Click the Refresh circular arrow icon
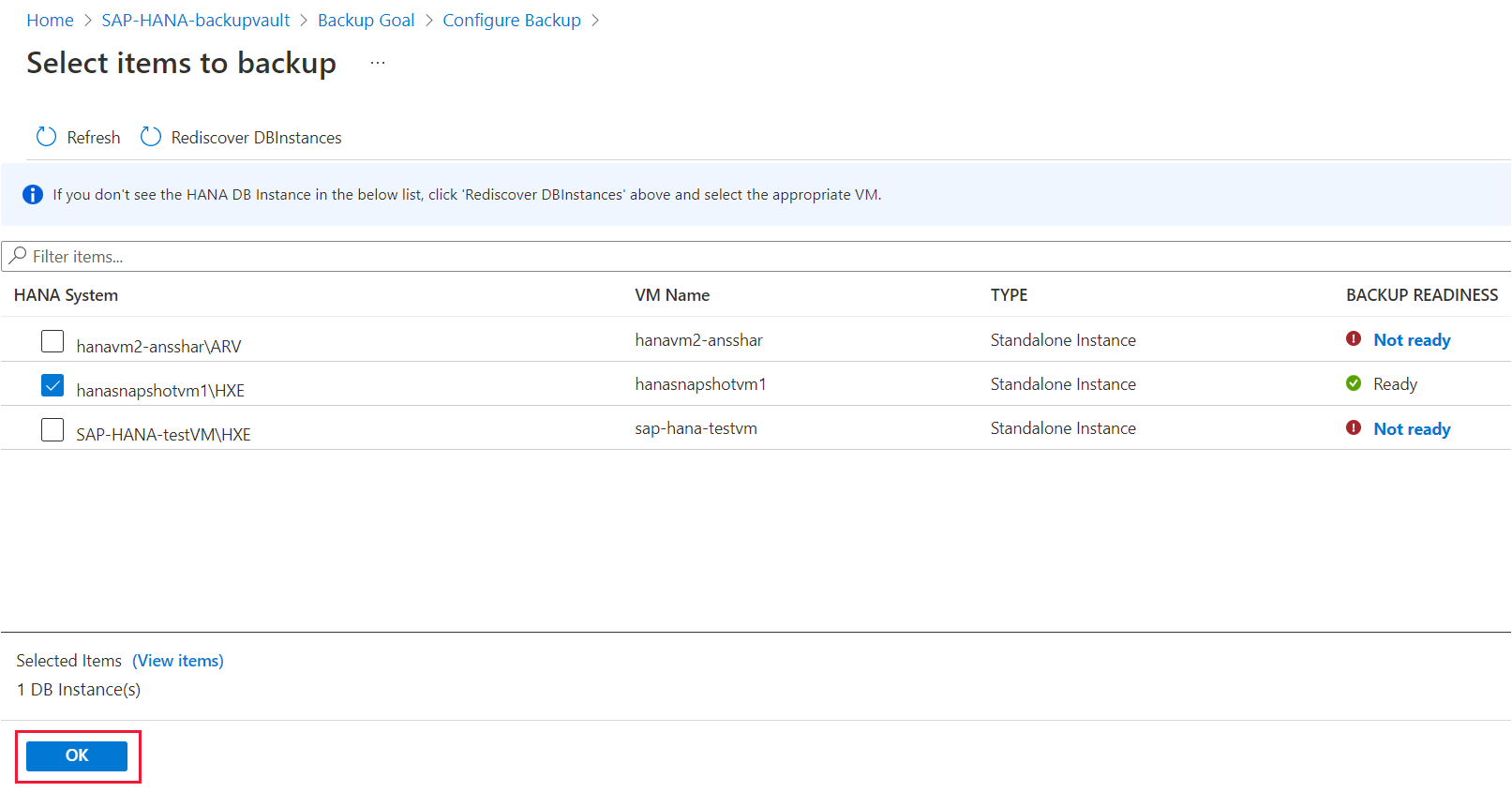The image size is (1512, 792). 46,137
